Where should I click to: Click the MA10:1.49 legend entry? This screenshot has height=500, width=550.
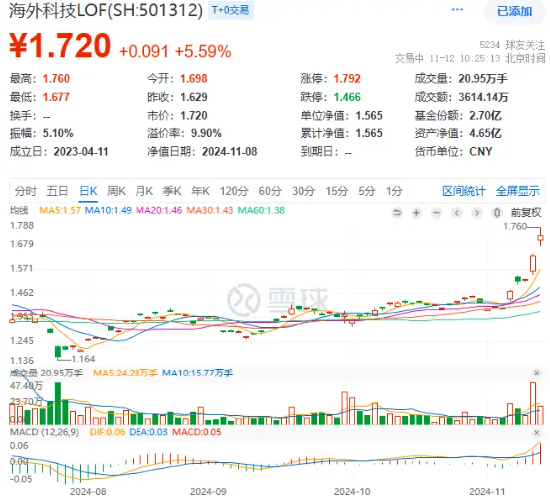(108, 211)
